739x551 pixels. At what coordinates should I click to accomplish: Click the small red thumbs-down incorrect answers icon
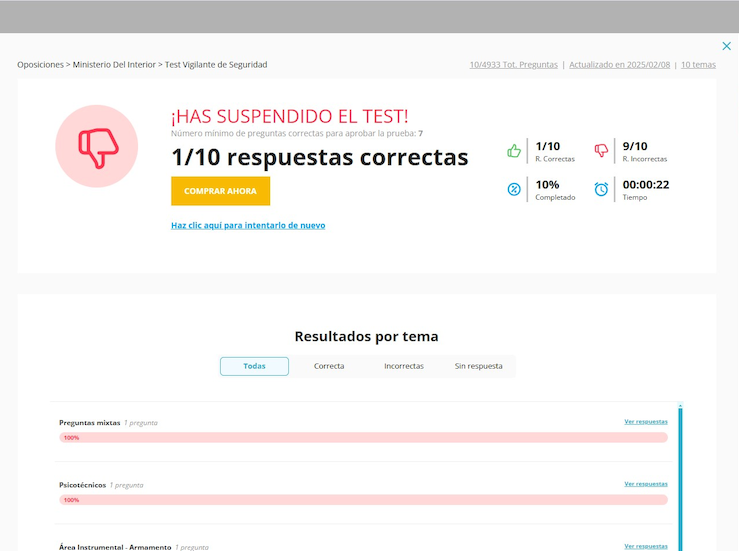point(601,151)
